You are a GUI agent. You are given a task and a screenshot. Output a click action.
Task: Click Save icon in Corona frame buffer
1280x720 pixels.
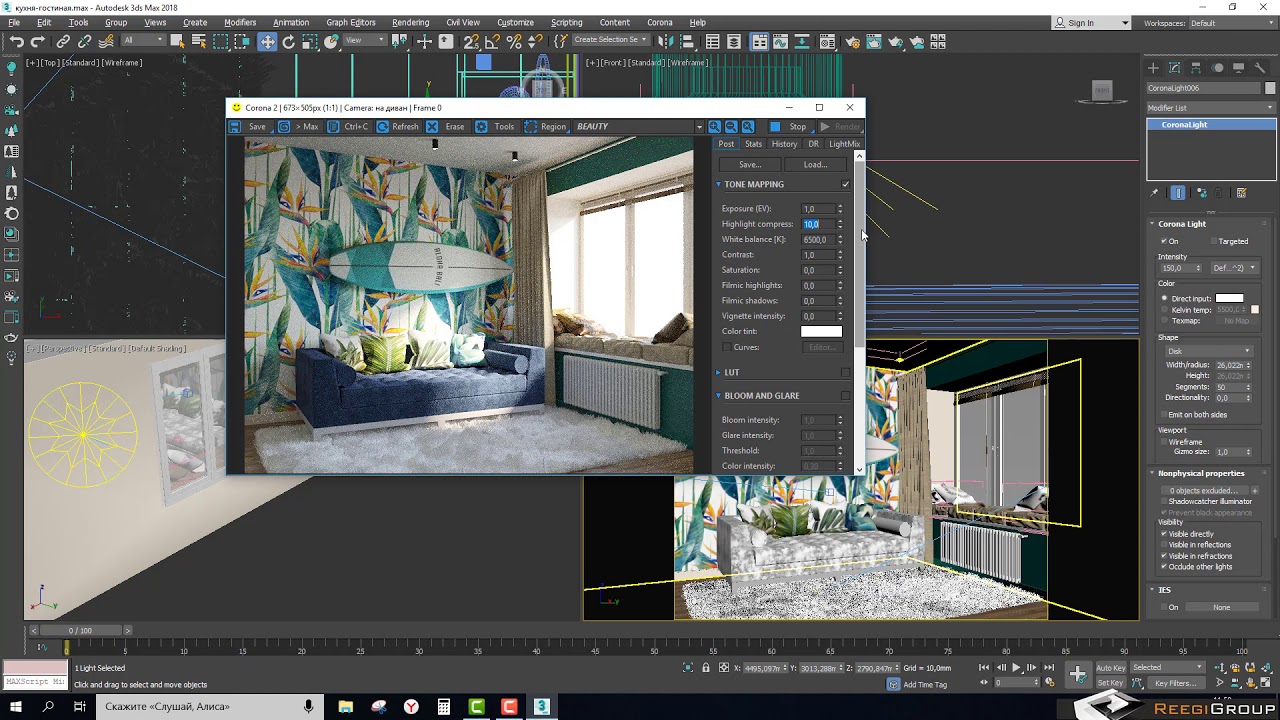tap(248, 127)
